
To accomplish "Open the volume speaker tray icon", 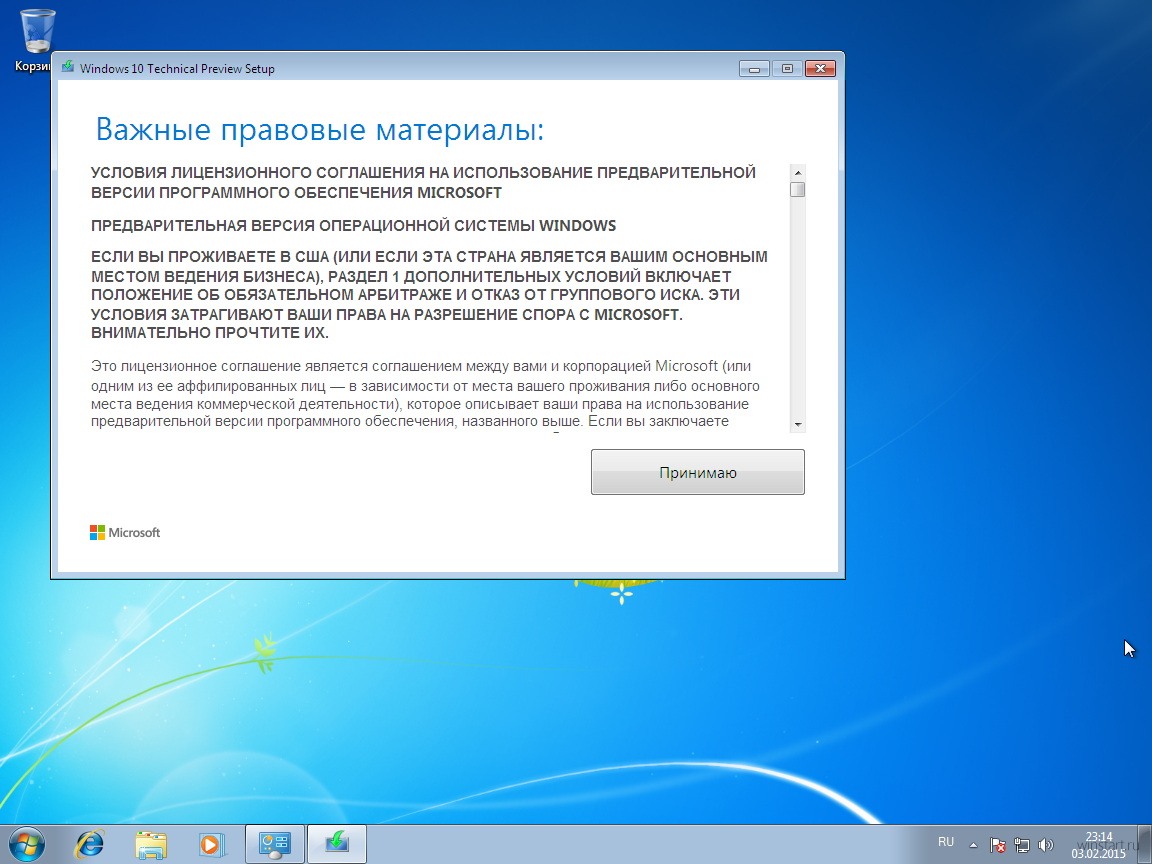I will point(1045,845).
